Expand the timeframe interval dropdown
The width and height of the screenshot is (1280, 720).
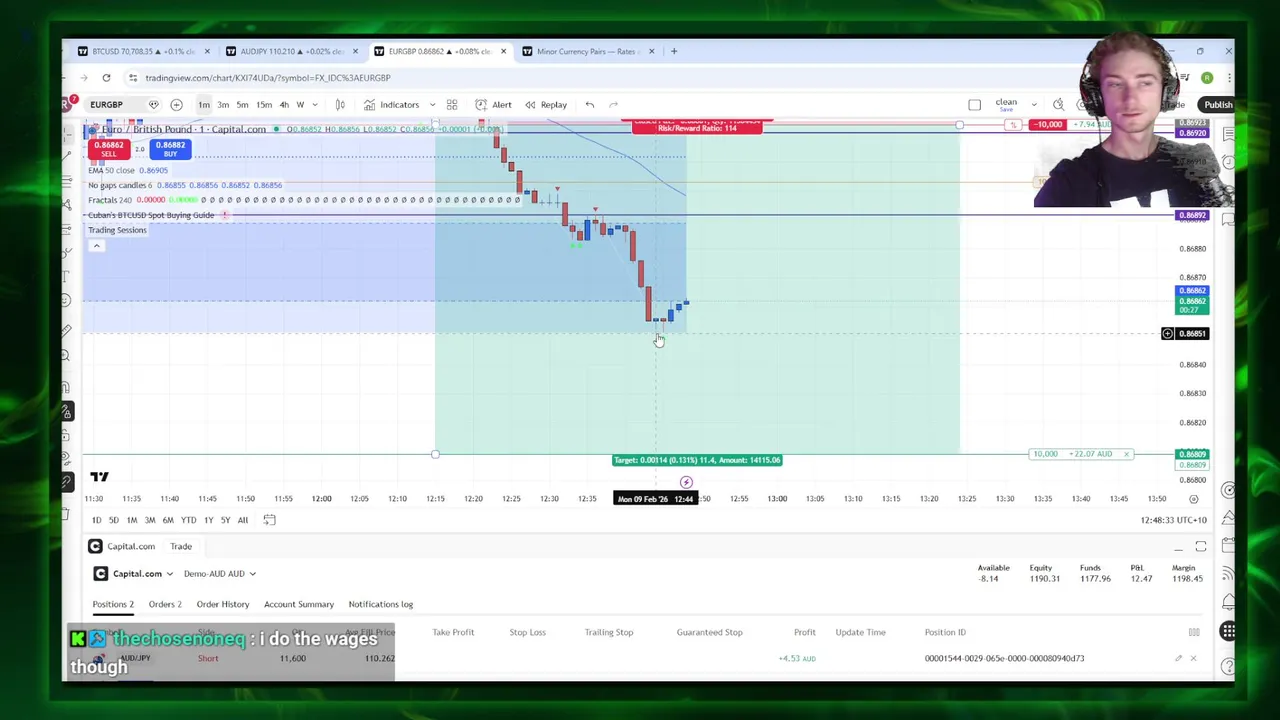[x=315, y=104]
